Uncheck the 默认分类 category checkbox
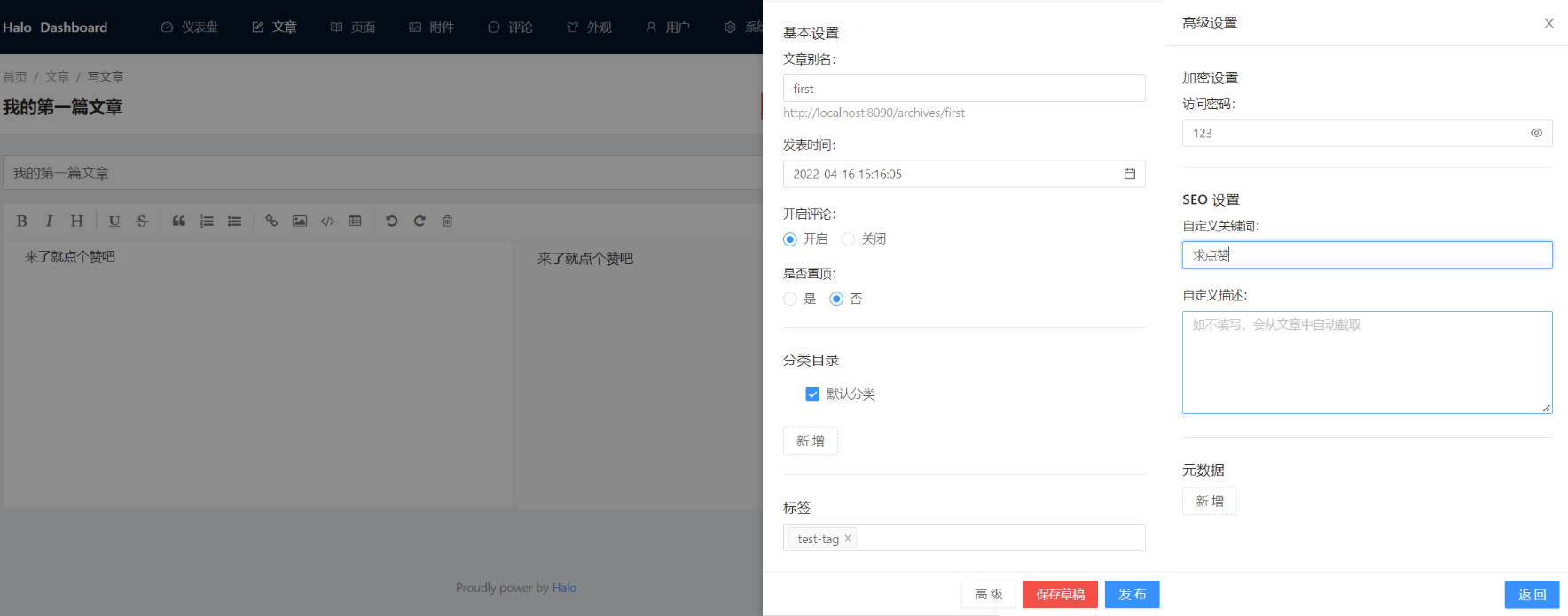 click(812, 394)
